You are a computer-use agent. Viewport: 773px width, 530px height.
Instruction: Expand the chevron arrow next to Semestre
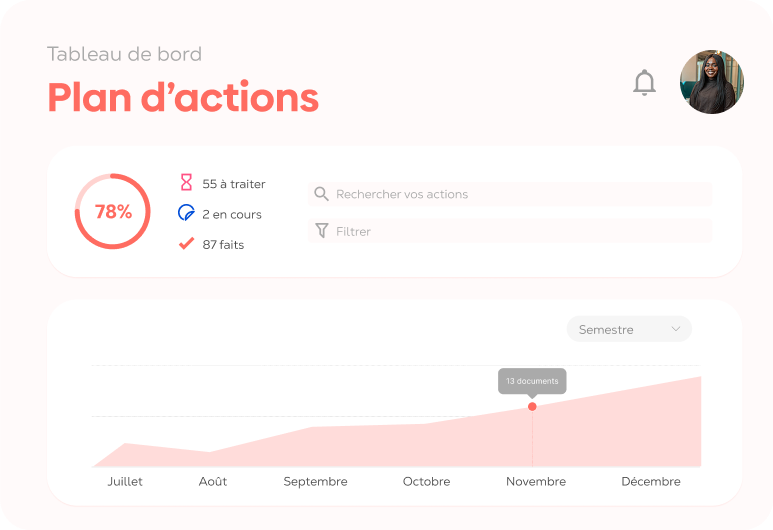pos(676,329)
